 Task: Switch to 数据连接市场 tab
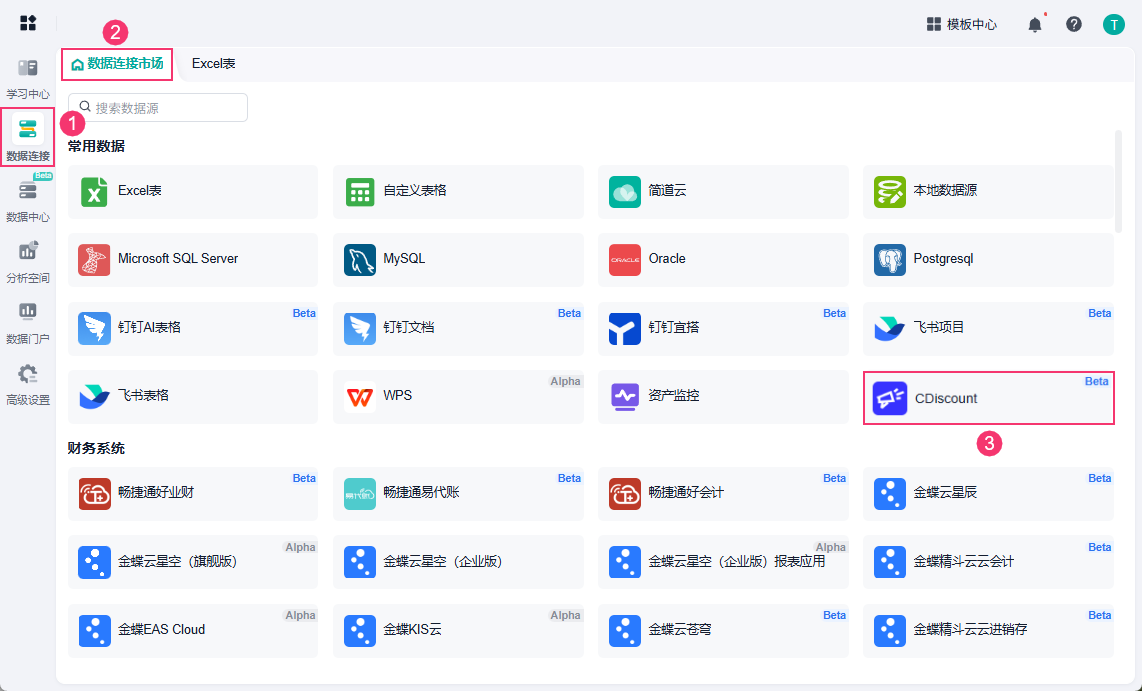coord(117,64)
